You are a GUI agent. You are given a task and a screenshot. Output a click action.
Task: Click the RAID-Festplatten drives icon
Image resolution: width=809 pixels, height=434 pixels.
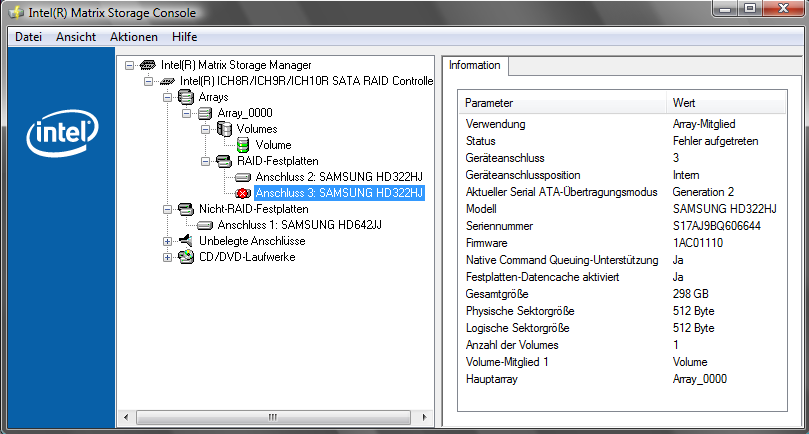coord(224,161)
